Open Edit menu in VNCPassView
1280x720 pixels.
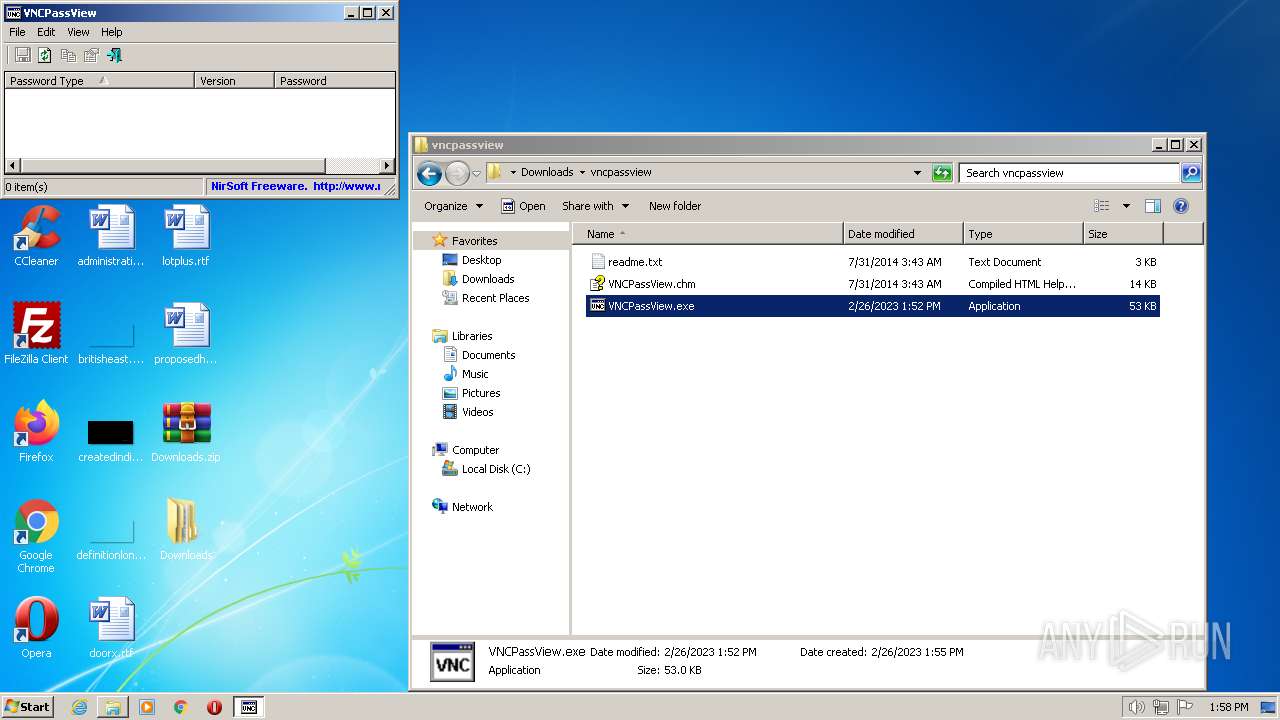tap(46, 32)
